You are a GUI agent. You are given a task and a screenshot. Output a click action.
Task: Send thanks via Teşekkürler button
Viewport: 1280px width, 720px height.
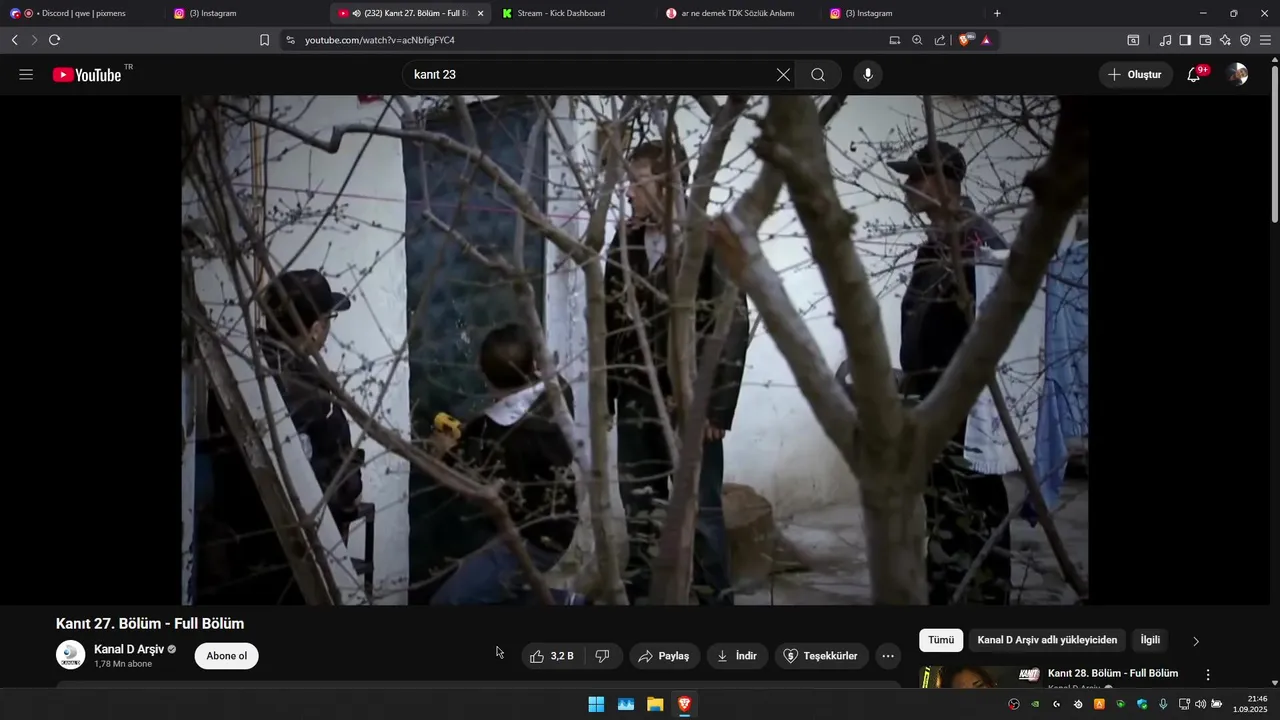click(x=820, y=656)
